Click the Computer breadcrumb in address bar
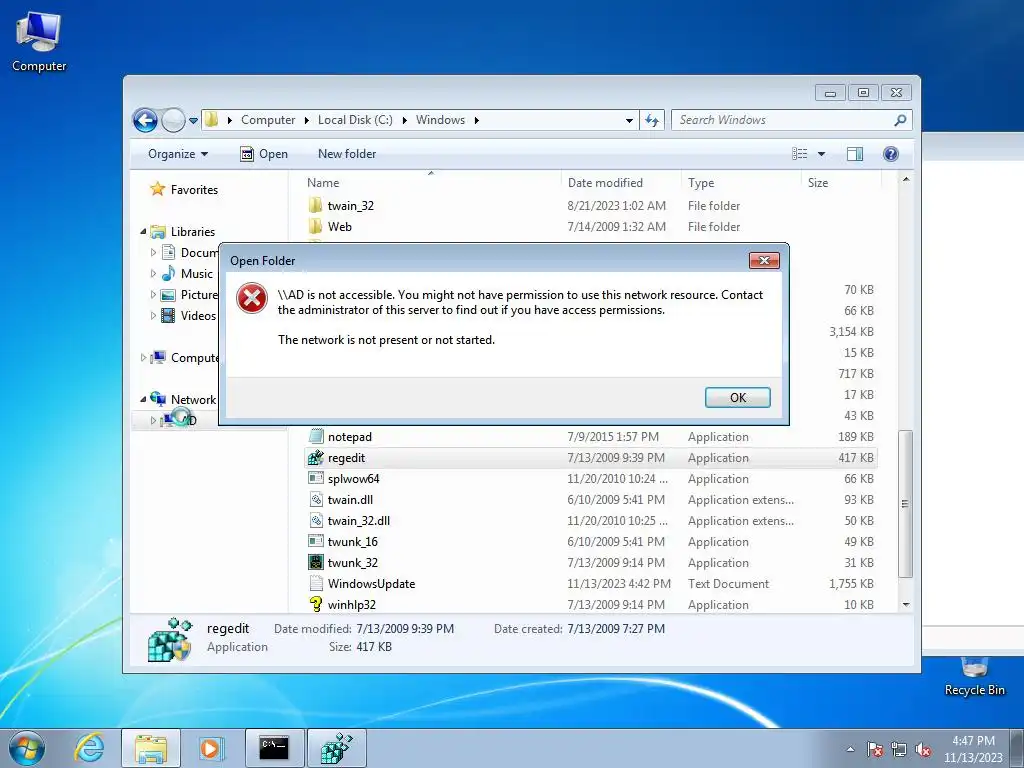The width and height of the screenshot is (1024, 768). click(268, 120)
